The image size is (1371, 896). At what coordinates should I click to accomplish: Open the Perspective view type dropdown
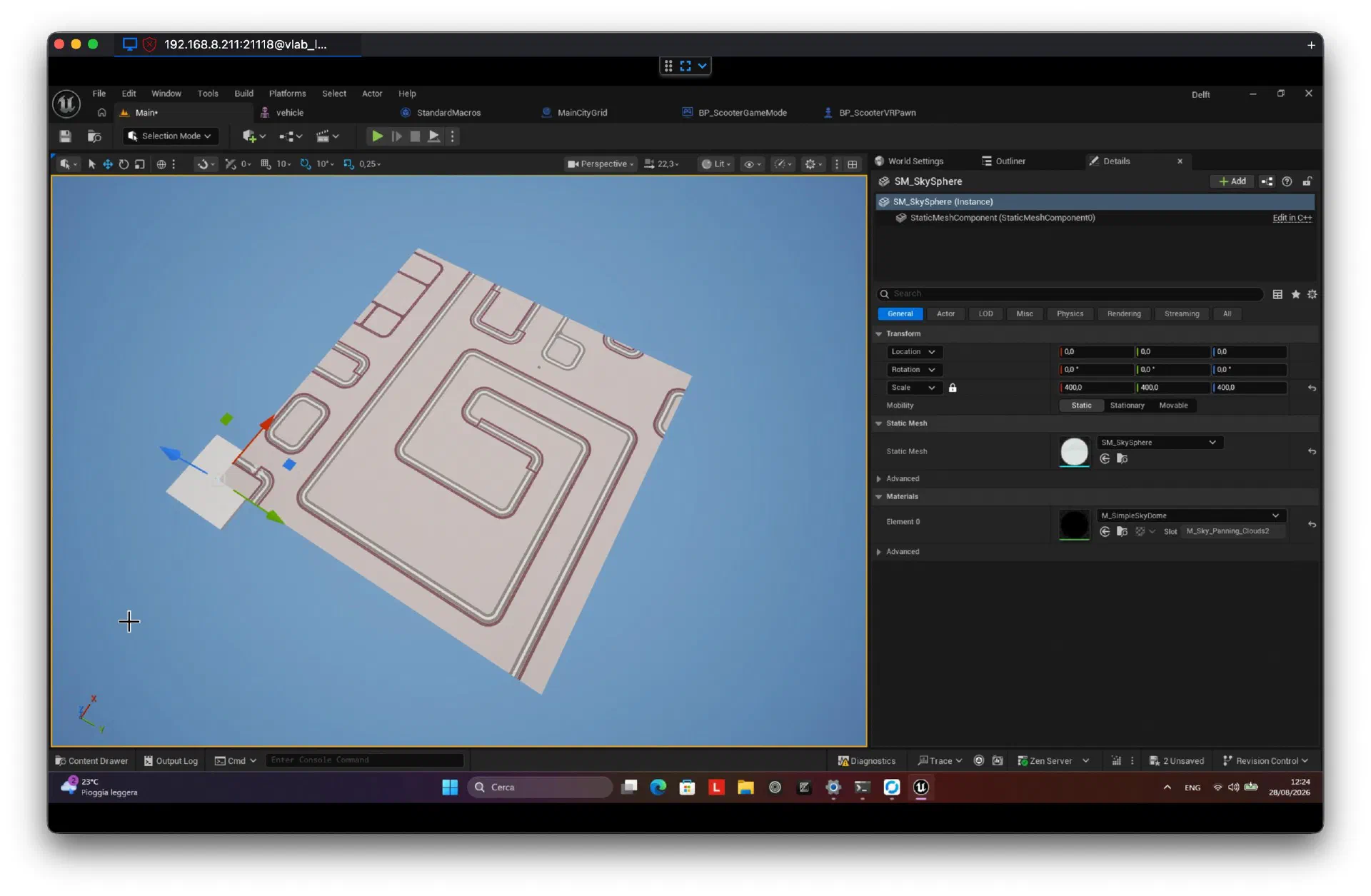(x=600, y=163)
